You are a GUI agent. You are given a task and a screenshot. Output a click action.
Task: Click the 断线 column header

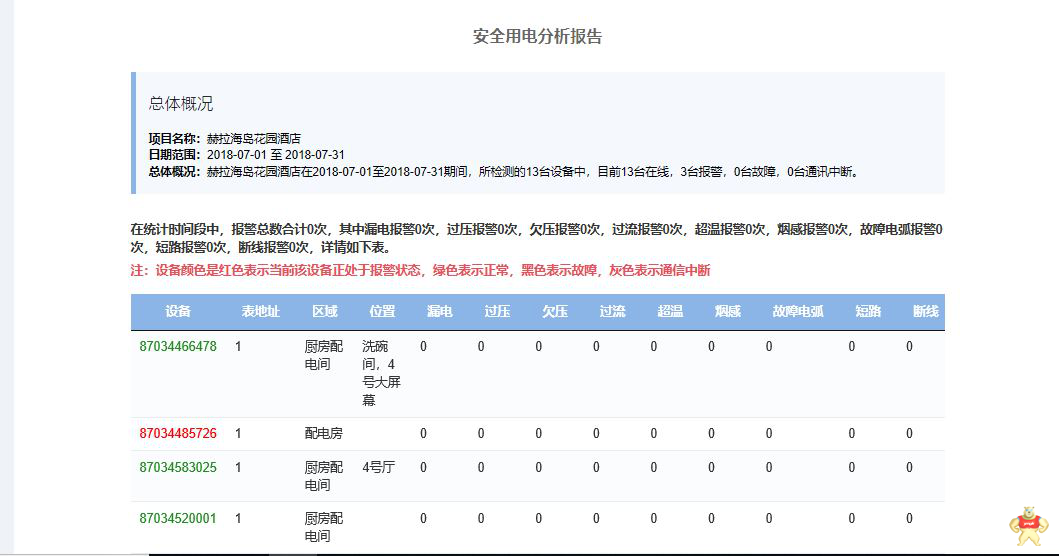pyautogui.click(x=925, y=312)
